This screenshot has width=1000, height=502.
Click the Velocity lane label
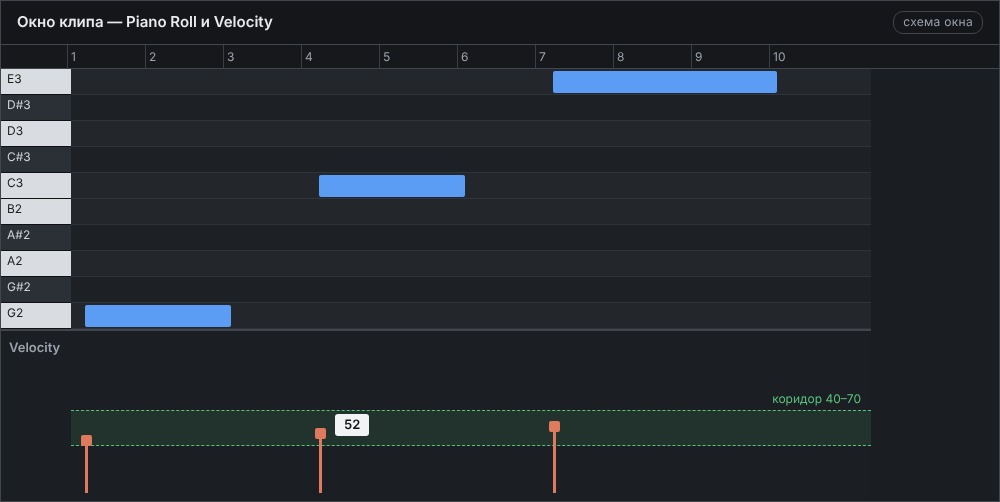pos(34,348)
